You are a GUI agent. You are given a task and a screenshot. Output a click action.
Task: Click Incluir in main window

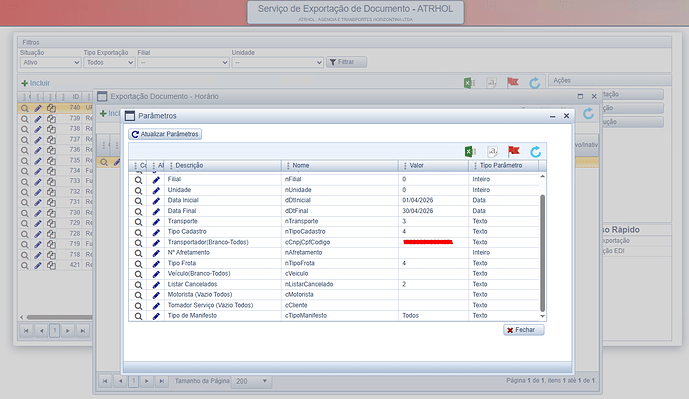[x=36, y=83]
